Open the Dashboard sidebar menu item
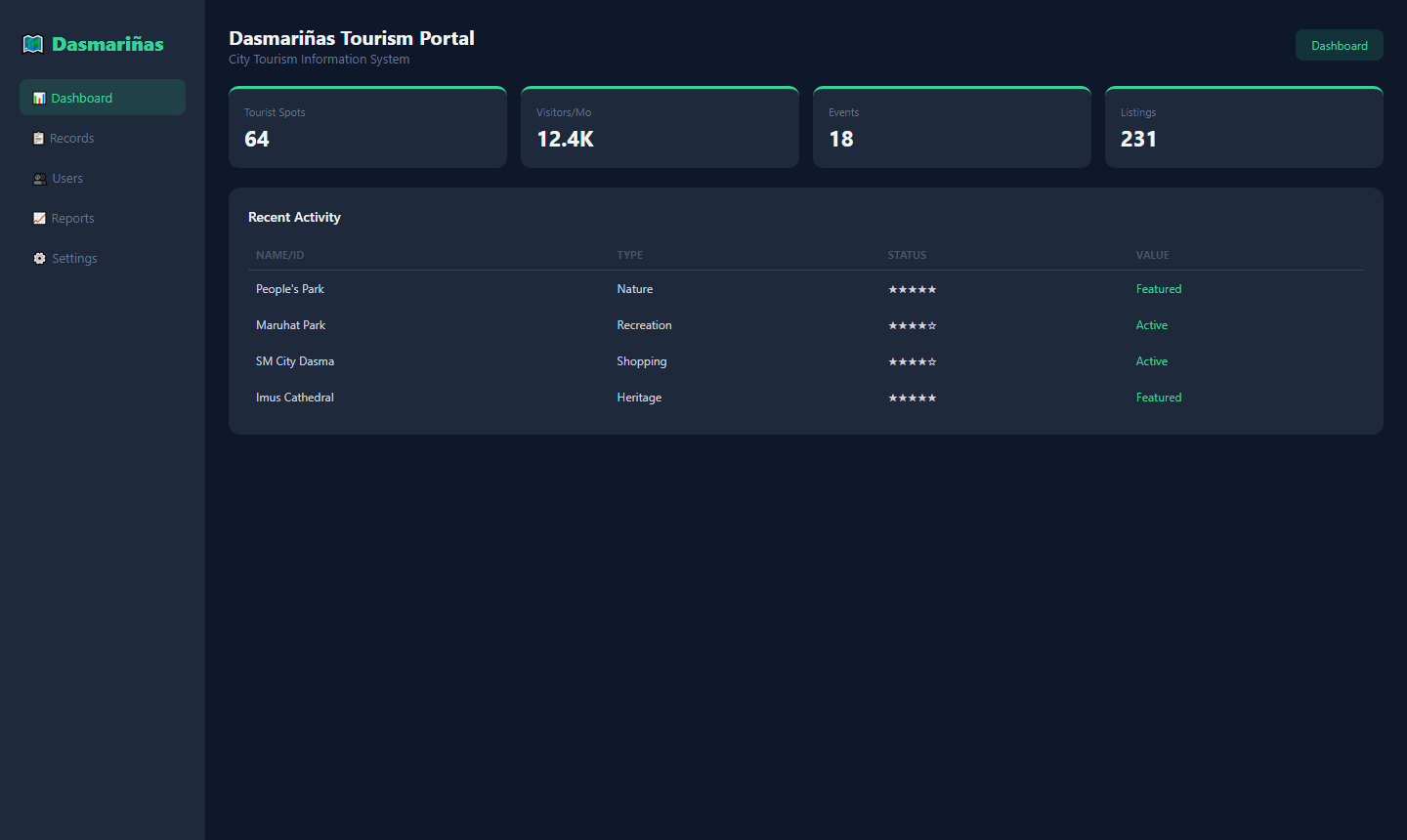The image size is (1407, 840). pyautogui.click(x=103, y=98)
